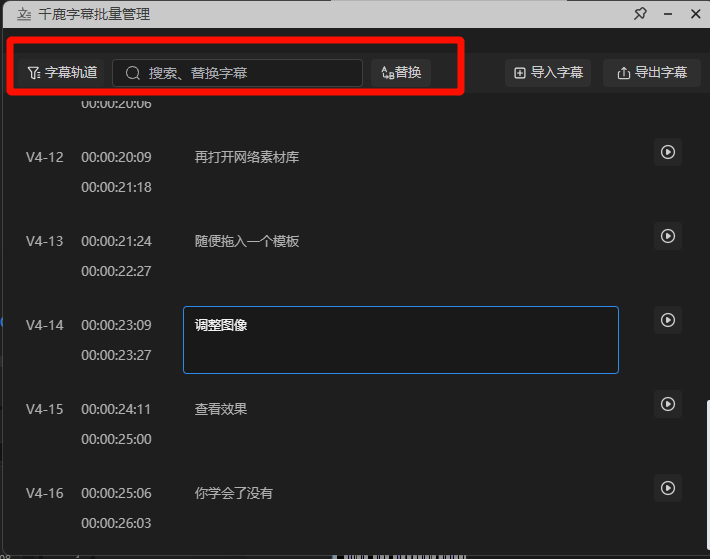710x559 pixels.
Task: Play subtitle V4-14 调整图像
Action: point(668,320)
